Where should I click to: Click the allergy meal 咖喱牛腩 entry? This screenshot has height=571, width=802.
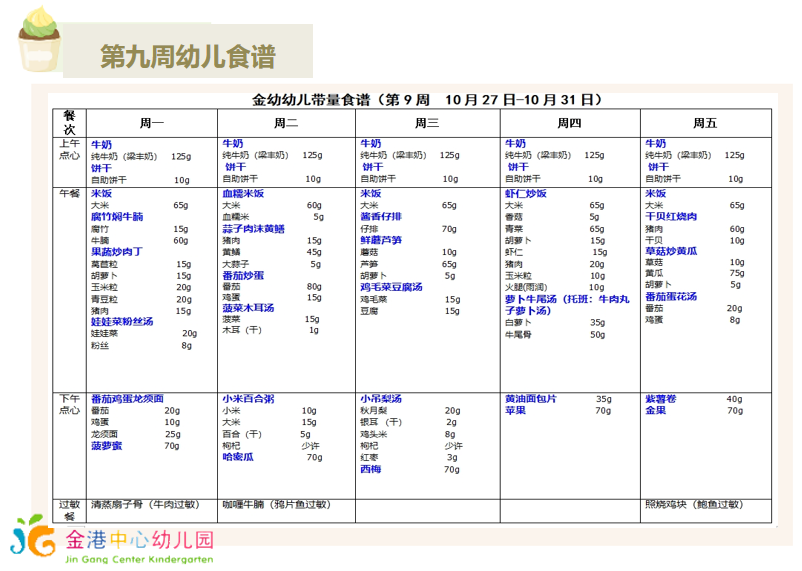[x=277, y=504]
